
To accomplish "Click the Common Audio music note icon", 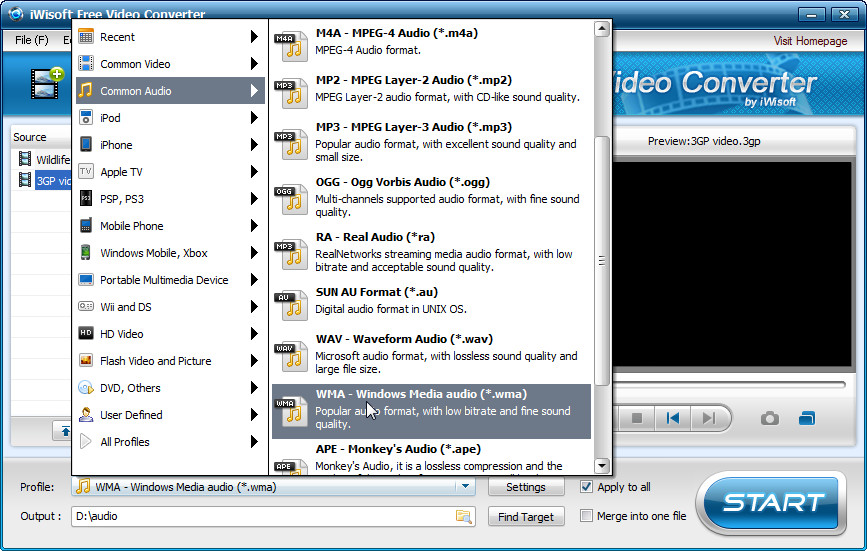I will pos(86,90).
